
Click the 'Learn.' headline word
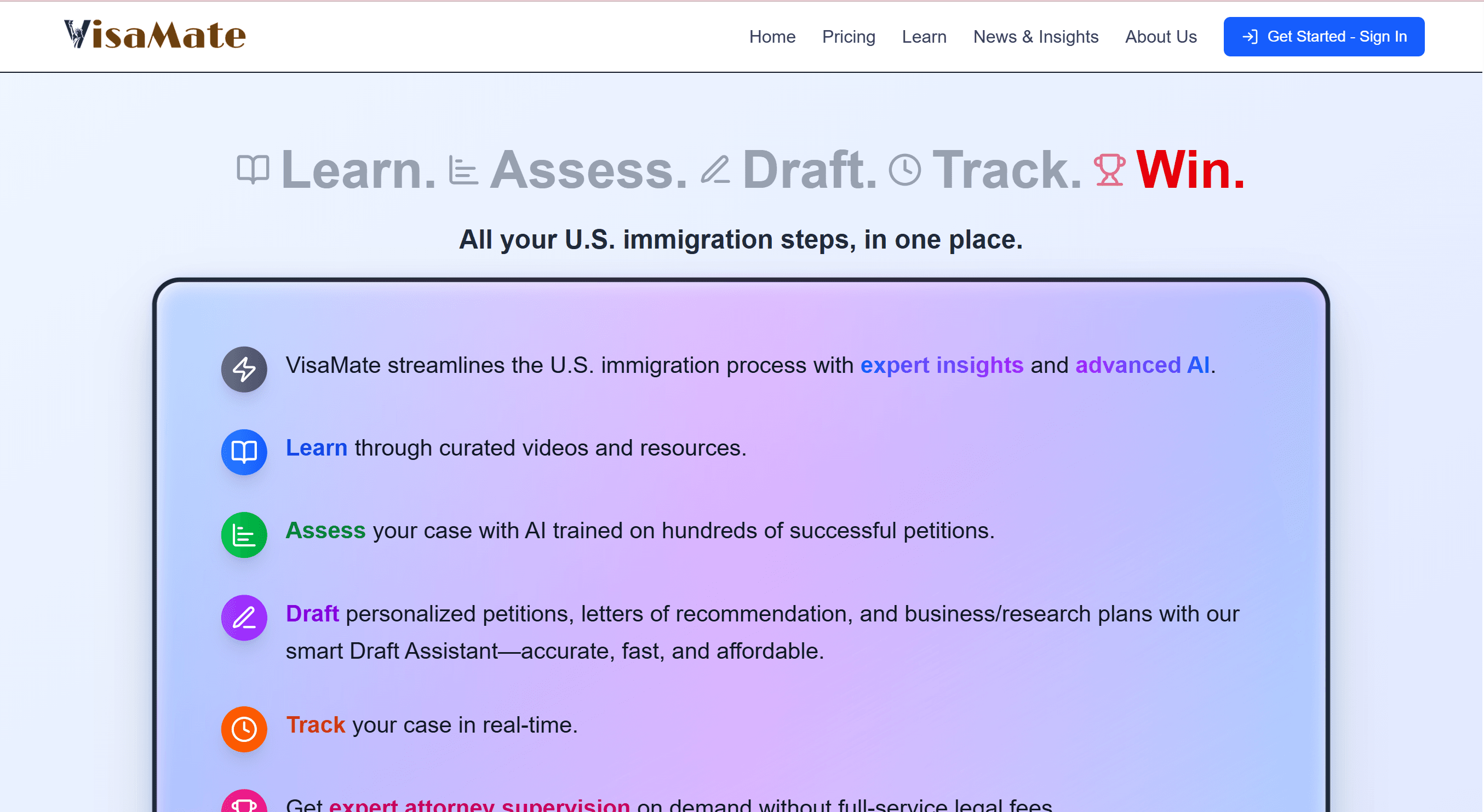coord(358,169)
